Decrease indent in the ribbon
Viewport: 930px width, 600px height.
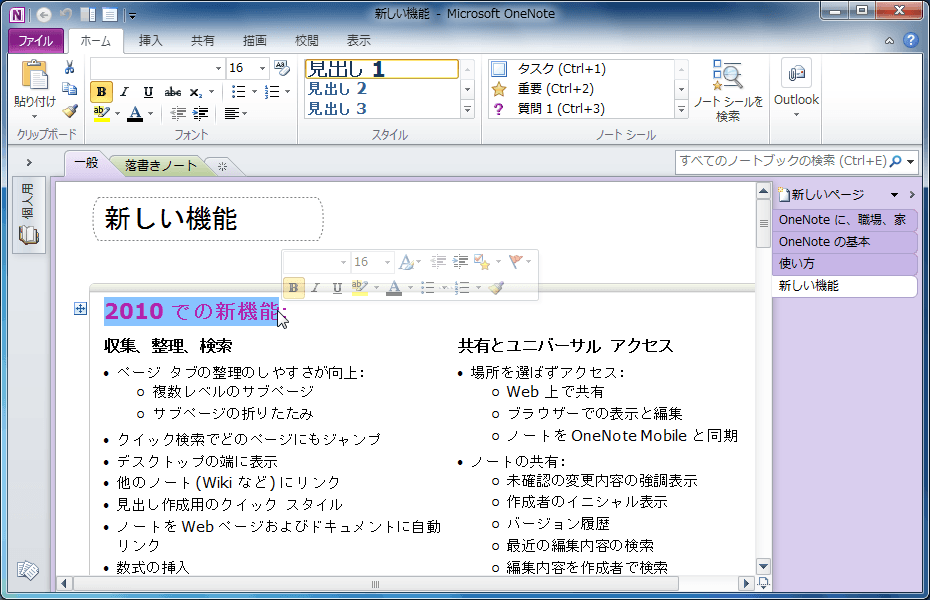pos(177,113)
